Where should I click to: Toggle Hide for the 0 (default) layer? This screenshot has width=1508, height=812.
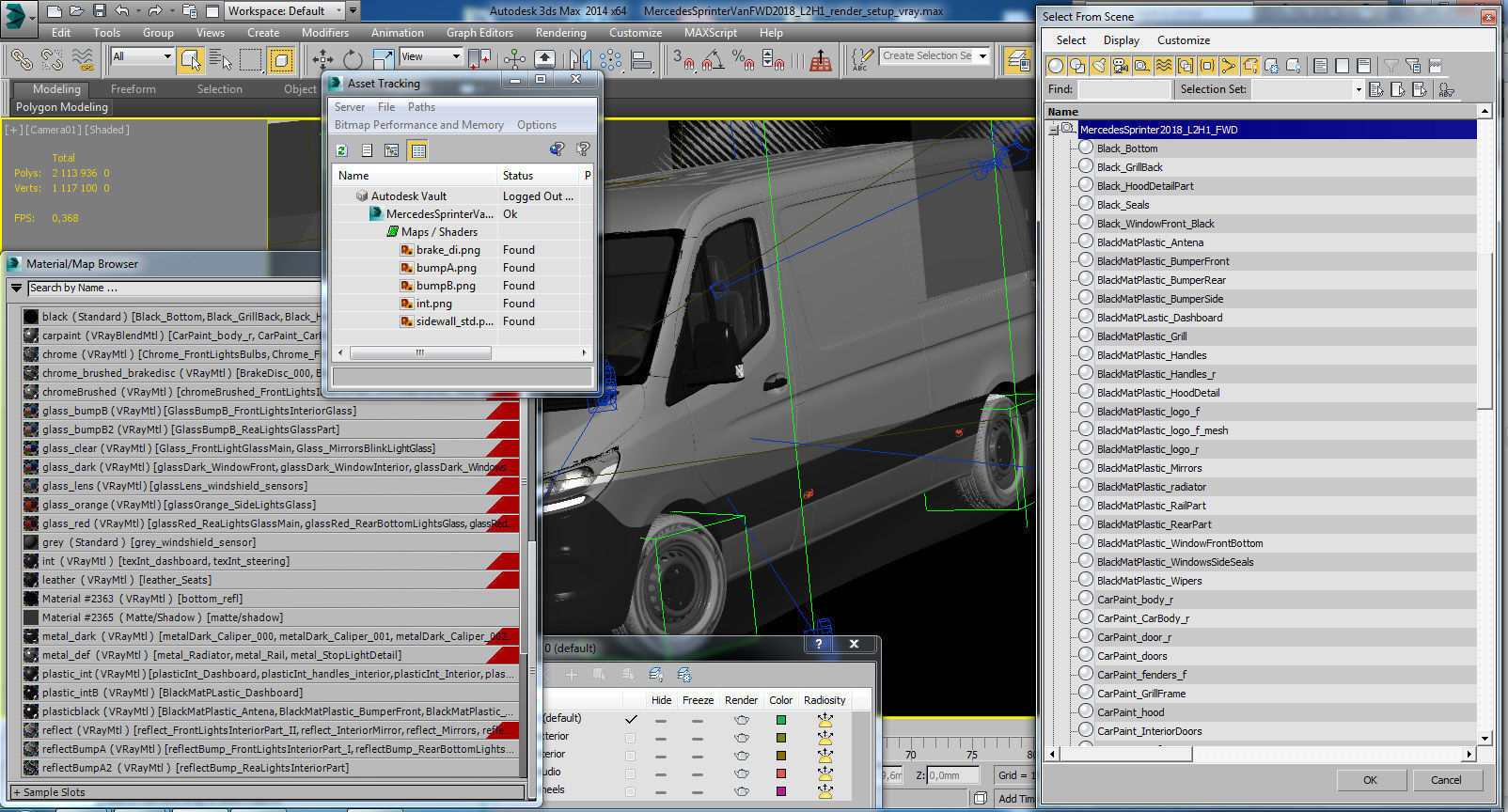point(661,721)
